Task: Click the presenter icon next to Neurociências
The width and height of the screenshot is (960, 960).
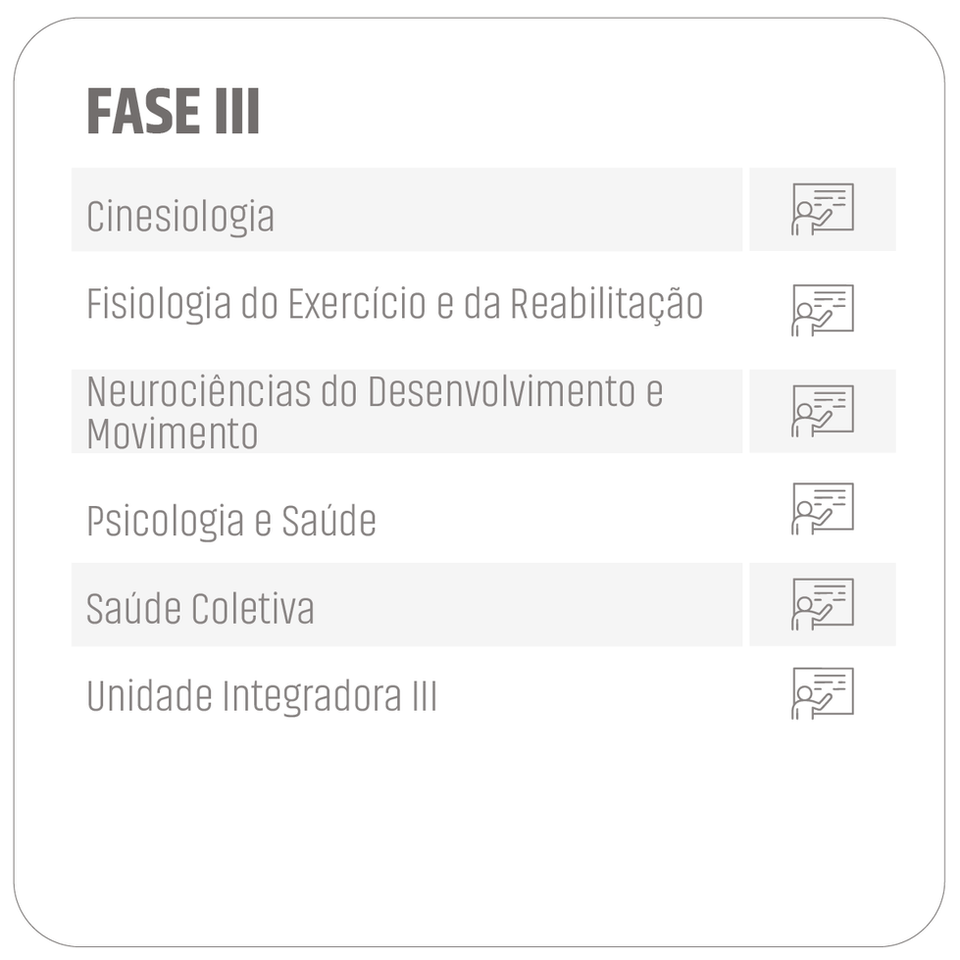Action: [822, 410]
